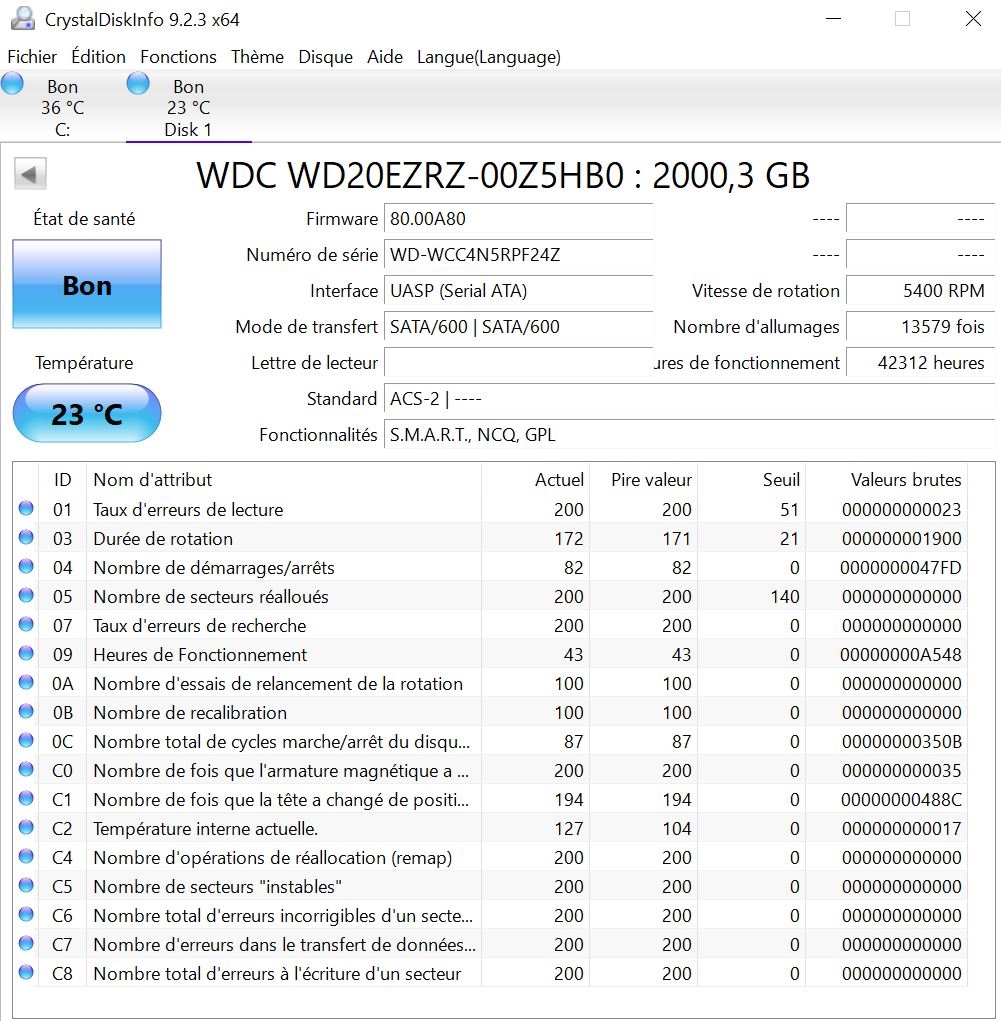Click the Interface field UASP (Serial ATA)
1001x1021 pixels.
518,290
